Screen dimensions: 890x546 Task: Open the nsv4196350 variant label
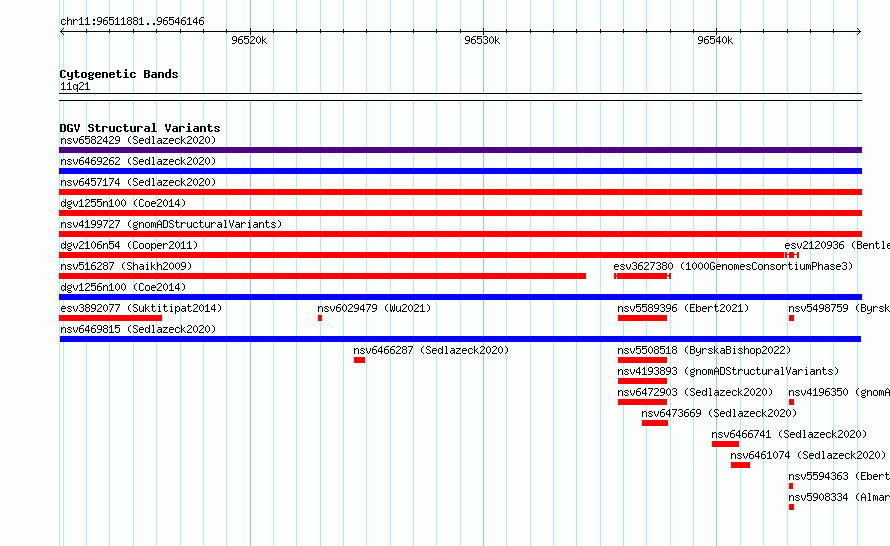coord(839,392)
